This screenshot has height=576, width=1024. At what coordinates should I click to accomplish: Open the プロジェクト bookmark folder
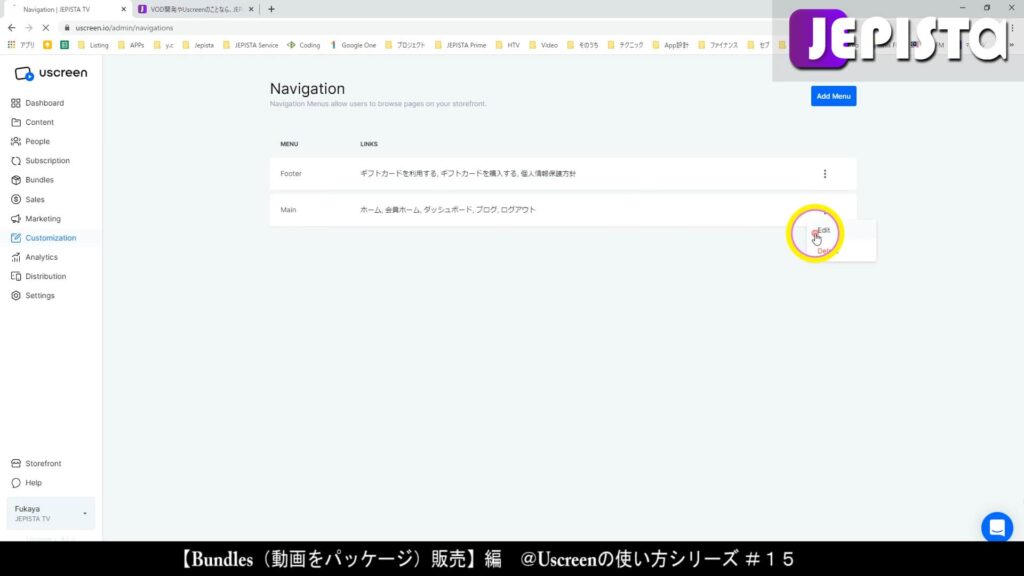pos(405,45)
